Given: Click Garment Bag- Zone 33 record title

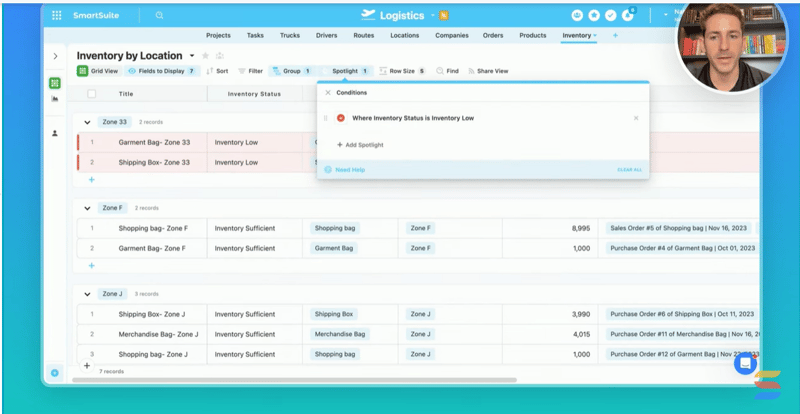Looking at the screenshot, I should pyautogui.click(x=154, y=142).
